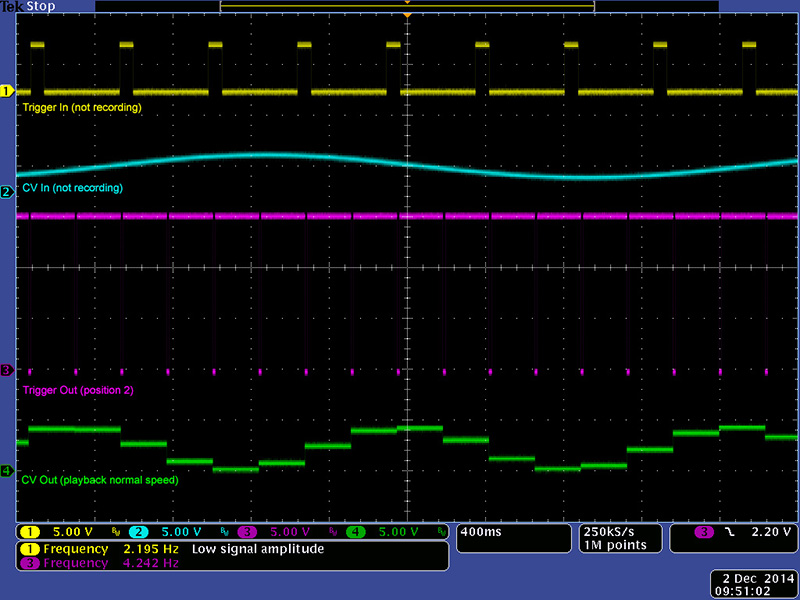The height and width of the screenshot is (600, 800).
Task: Select the channel 3 Frequency 4.242 Hz measurement
Action: click(x=100, y=564)
